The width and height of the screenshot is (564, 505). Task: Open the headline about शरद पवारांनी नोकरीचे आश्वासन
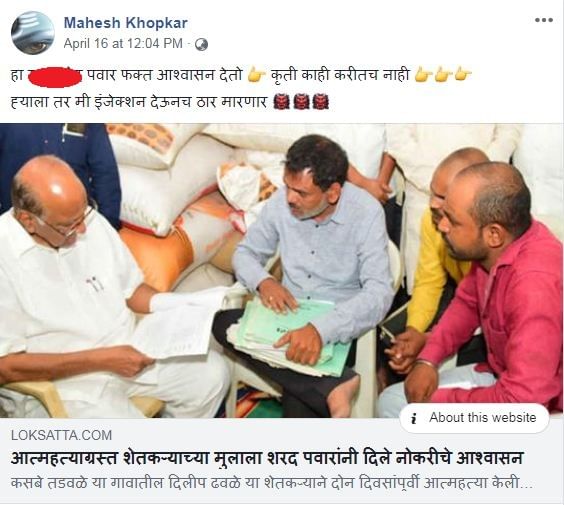tap(267, 458)
